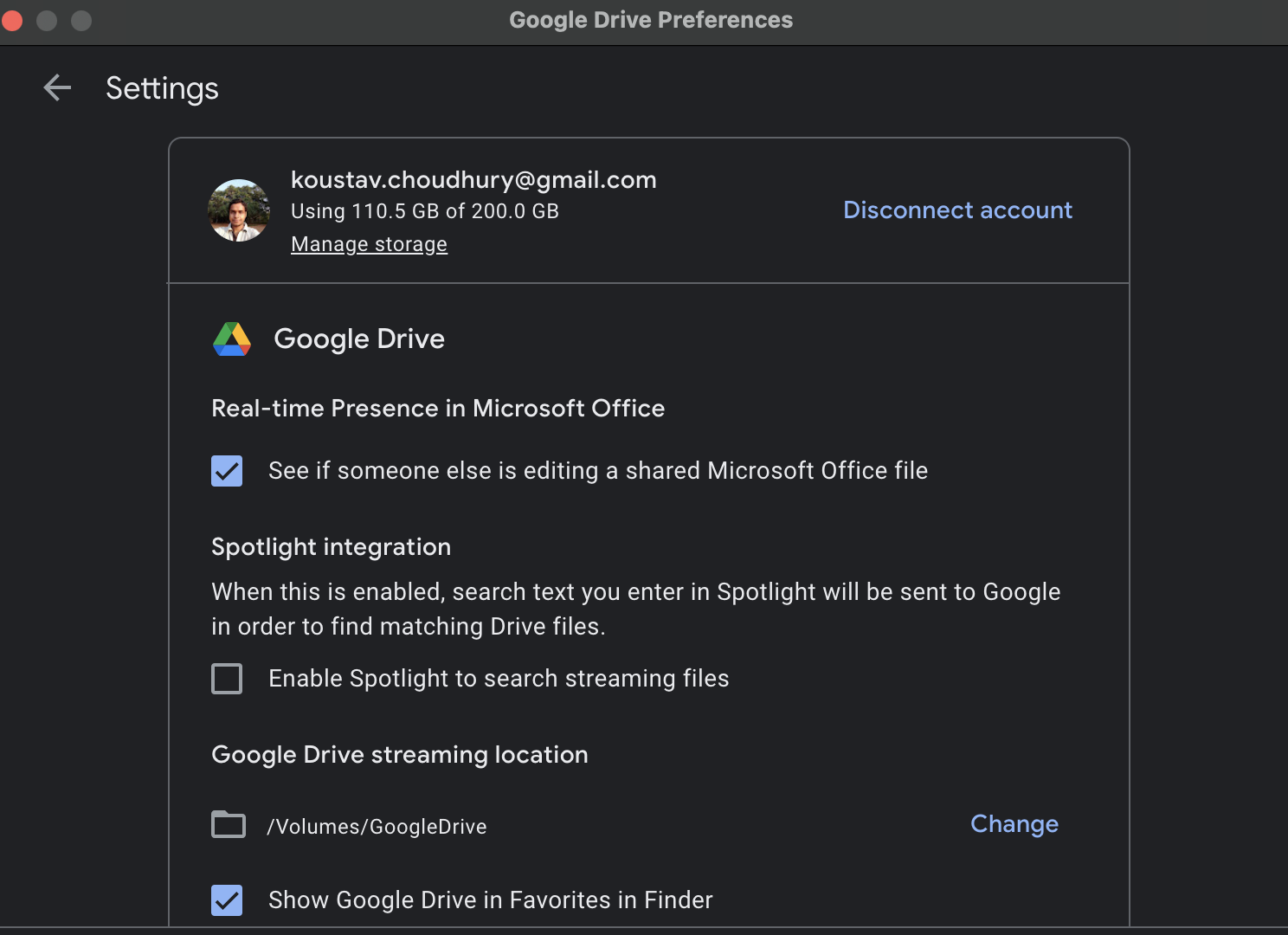
Task: Click the Settings page title
Action: [x=162, y=88]
